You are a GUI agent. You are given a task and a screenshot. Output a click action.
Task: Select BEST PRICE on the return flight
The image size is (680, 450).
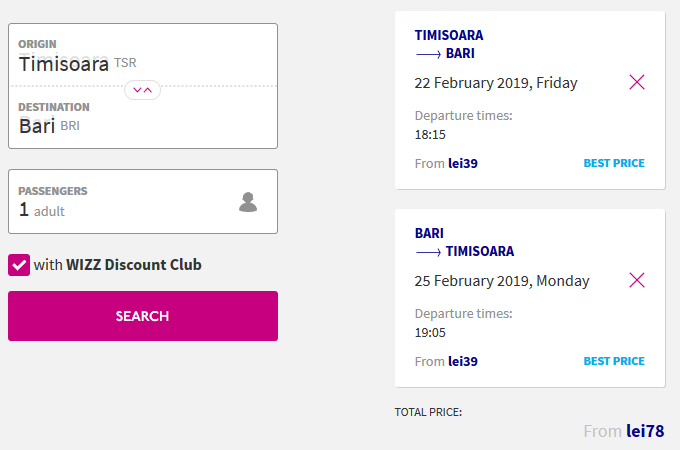[x=614, y=361]
